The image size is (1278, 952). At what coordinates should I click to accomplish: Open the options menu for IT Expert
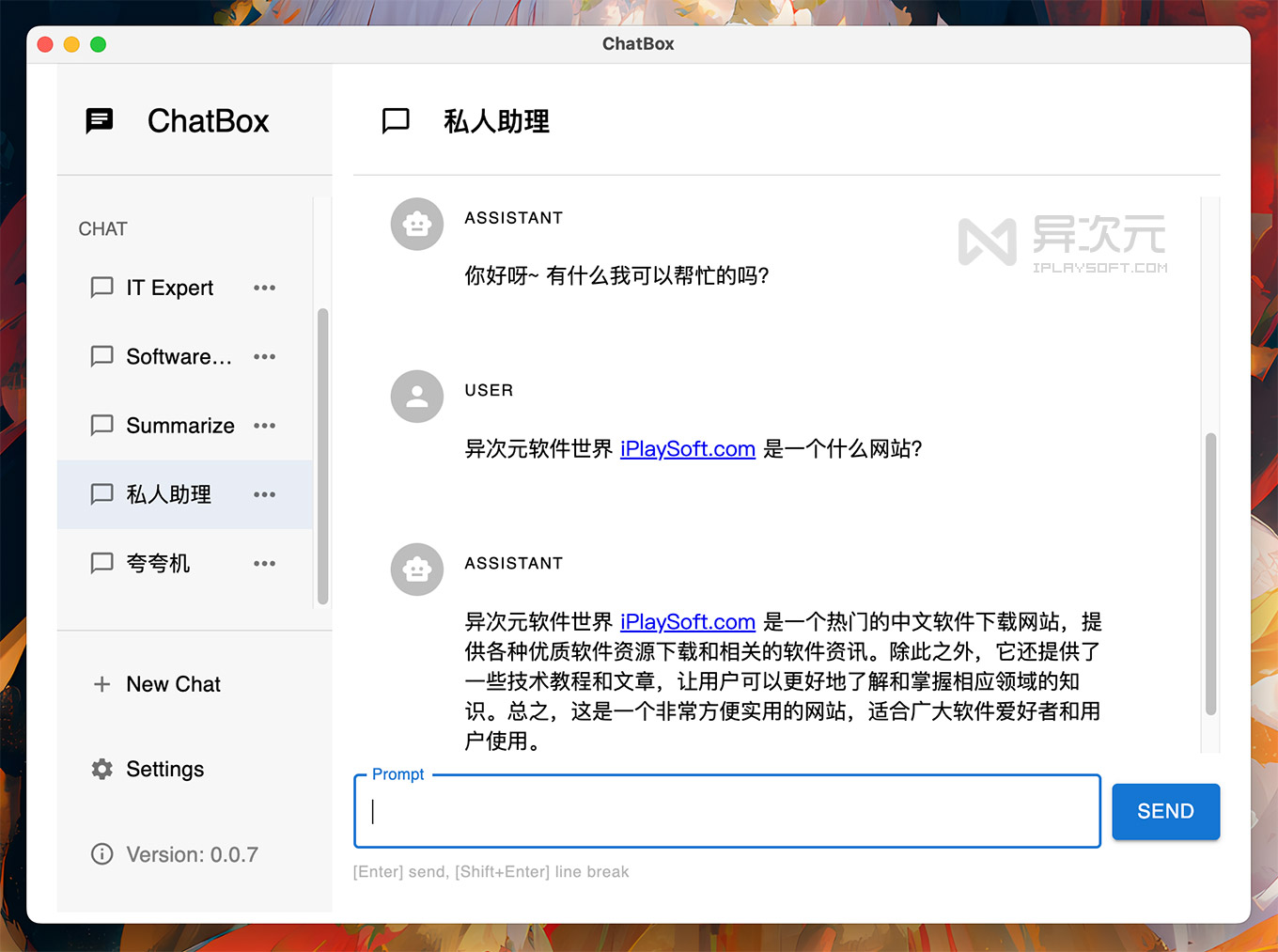[x=264, y=288]
